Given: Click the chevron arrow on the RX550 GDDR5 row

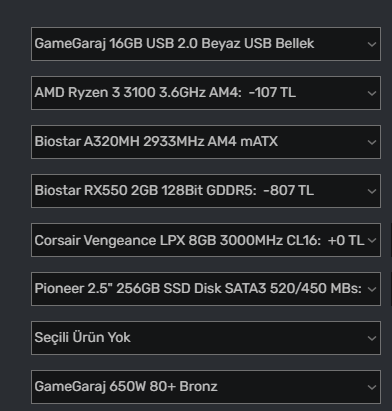Looking at the screenshot, I should (372, 191).
